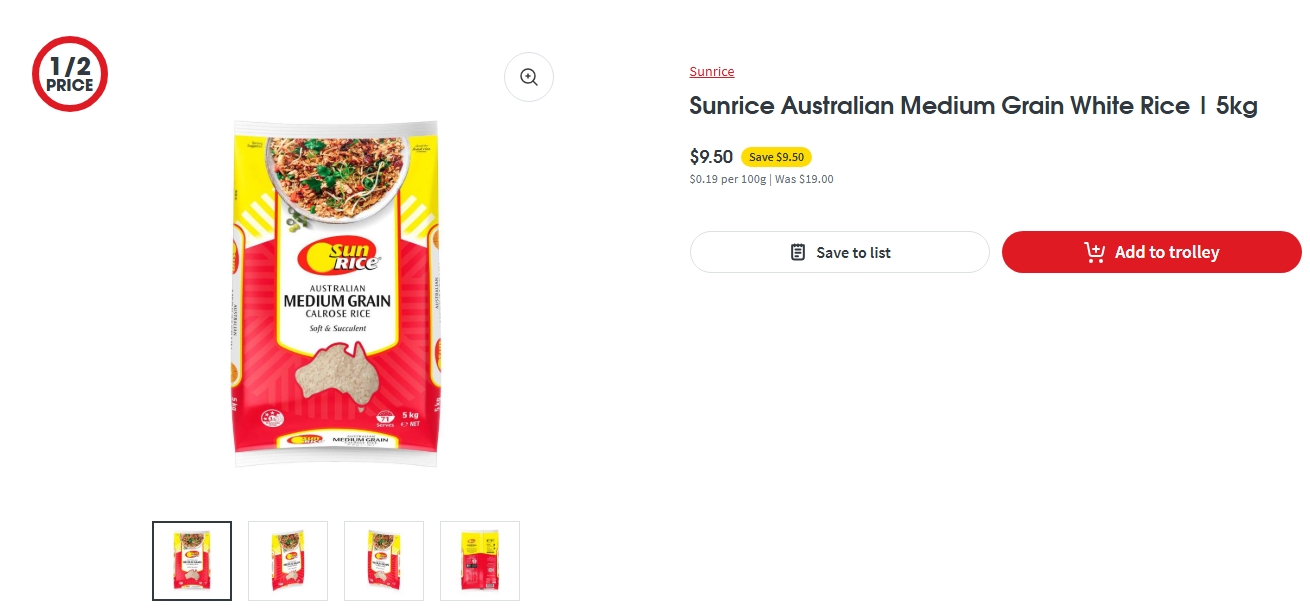
Task: Select the nutrition label thumbnail
Action: [479, 561]
